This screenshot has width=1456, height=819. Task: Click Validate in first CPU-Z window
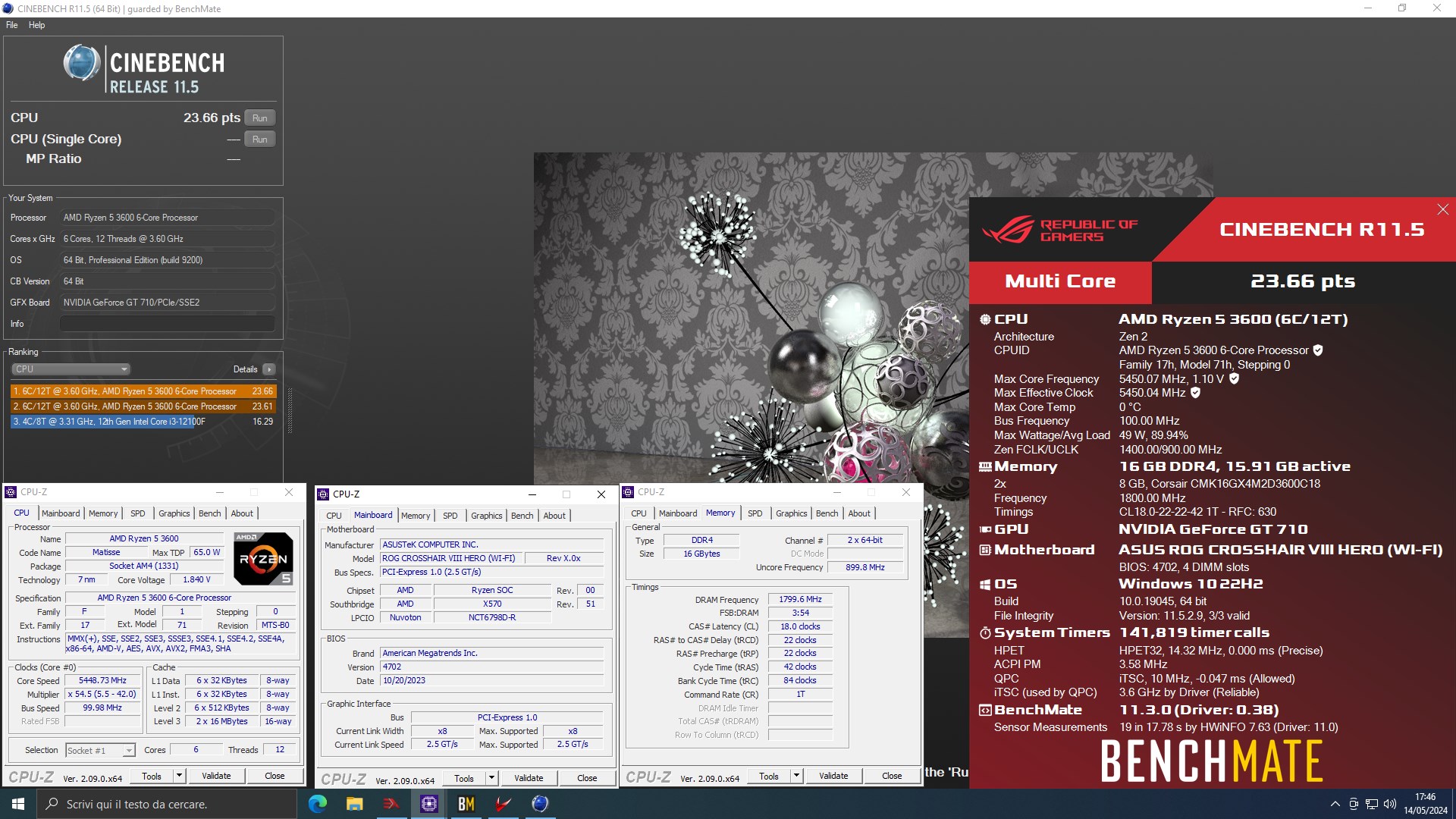point(216,776)
